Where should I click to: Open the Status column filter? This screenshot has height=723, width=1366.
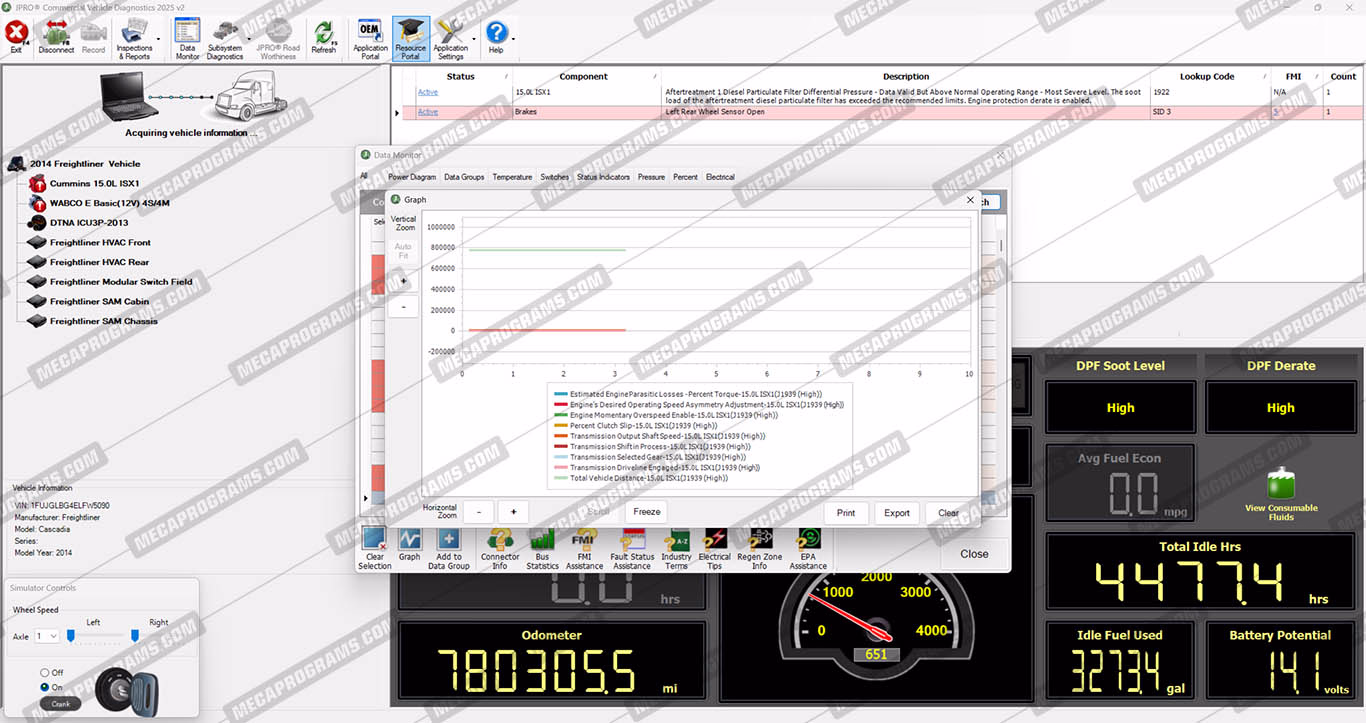(508, 76)
